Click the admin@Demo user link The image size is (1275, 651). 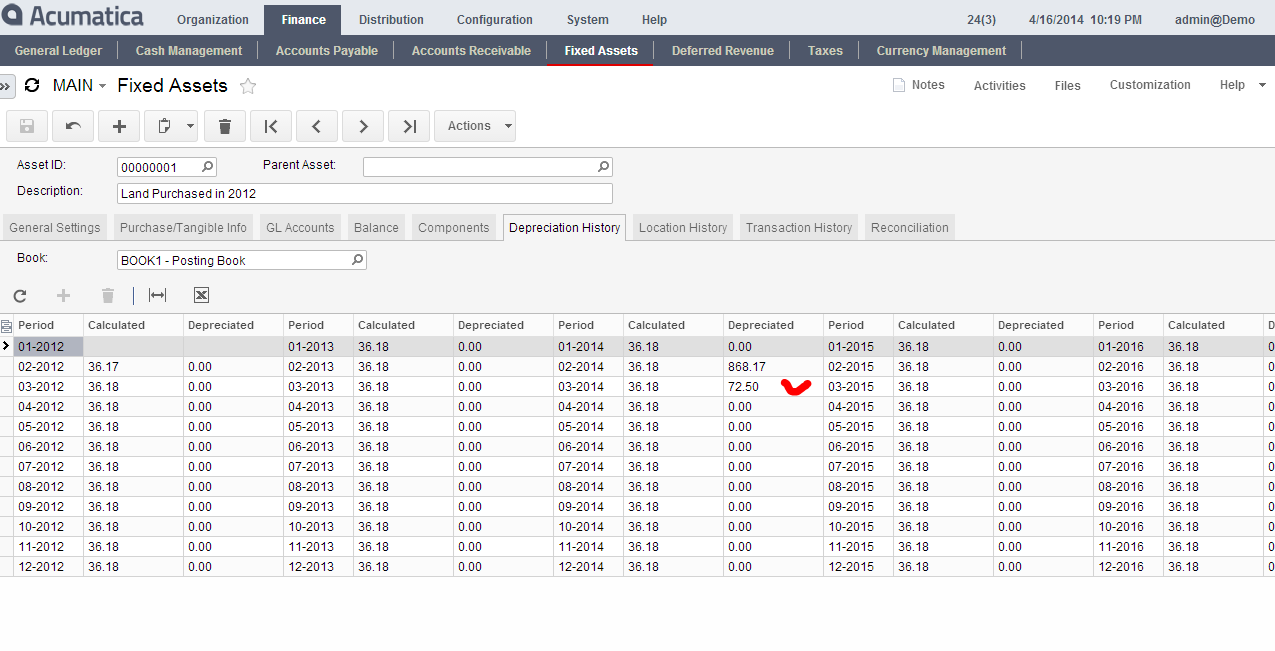1215,20
